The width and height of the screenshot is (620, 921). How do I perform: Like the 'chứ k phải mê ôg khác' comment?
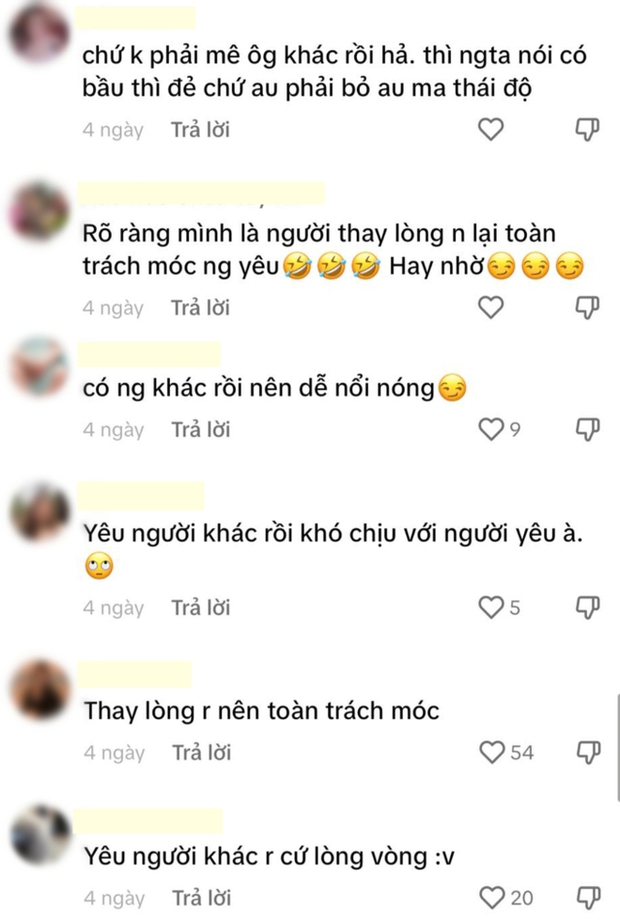(491, 130)
